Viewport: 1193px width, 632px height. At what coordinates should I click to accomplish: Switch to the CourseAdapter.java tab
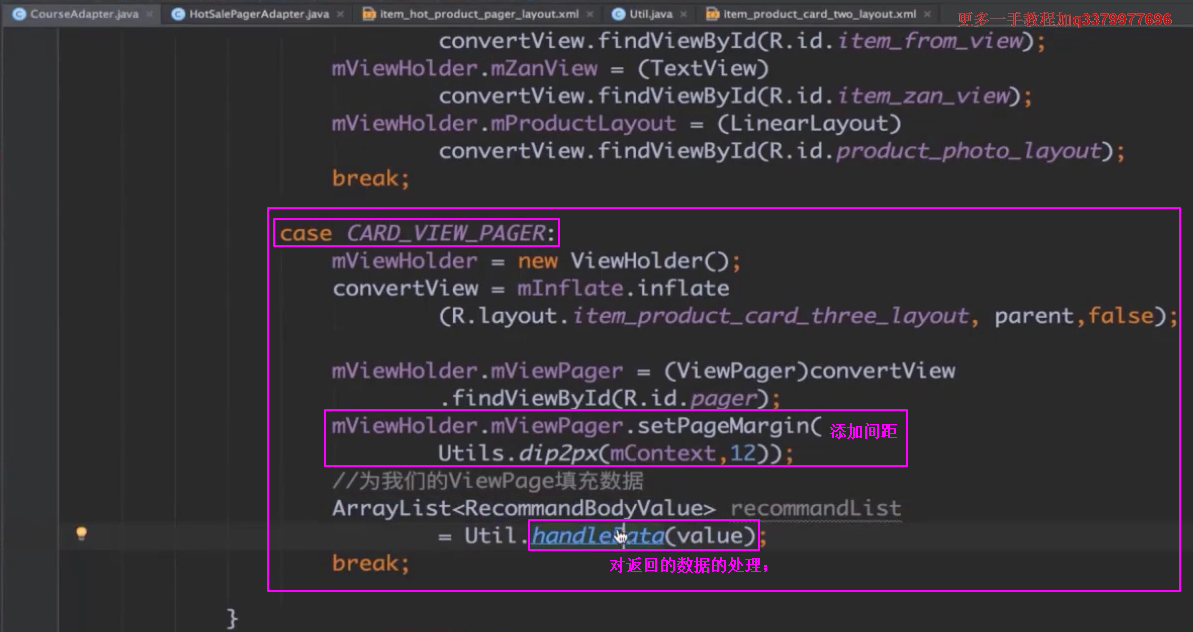pyautogui.click(x=84, y=14)
